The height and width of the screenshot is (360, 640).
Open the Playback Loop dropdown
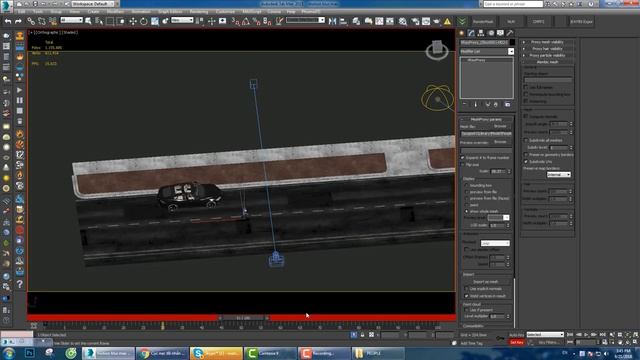point(495,243)
